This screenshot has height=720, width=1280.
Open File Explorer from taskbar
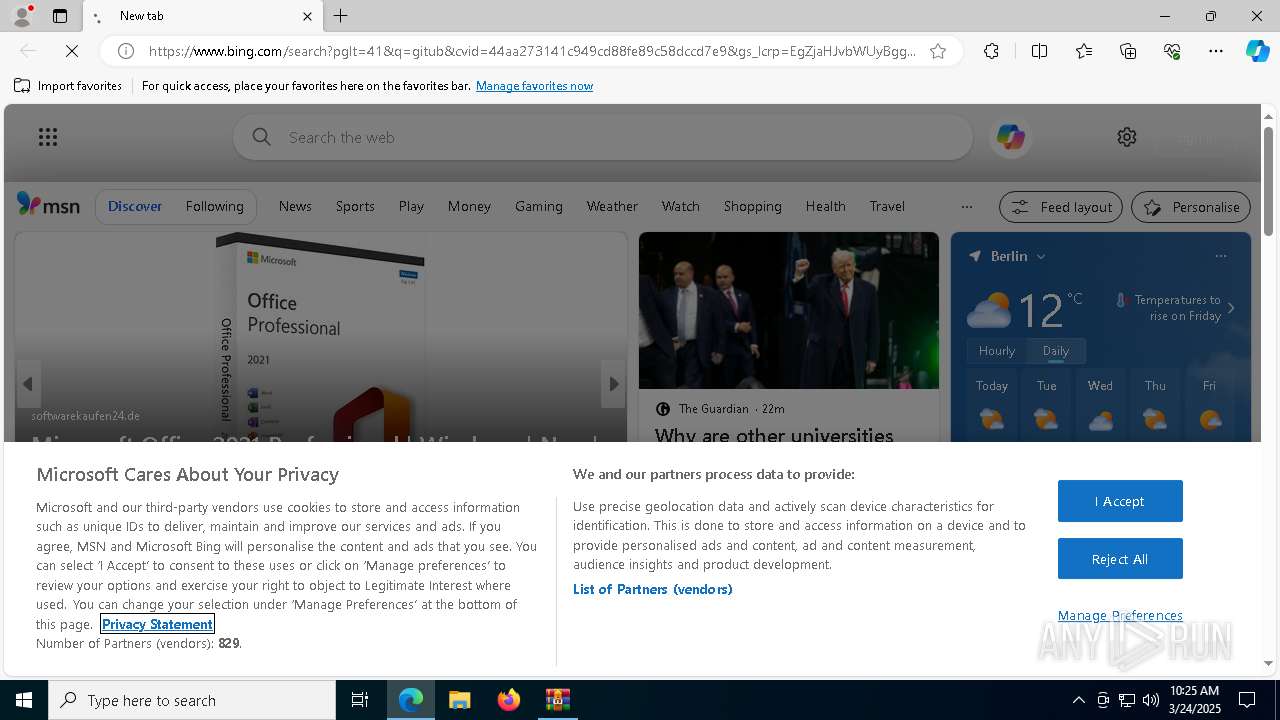click(x=459, y=700)
